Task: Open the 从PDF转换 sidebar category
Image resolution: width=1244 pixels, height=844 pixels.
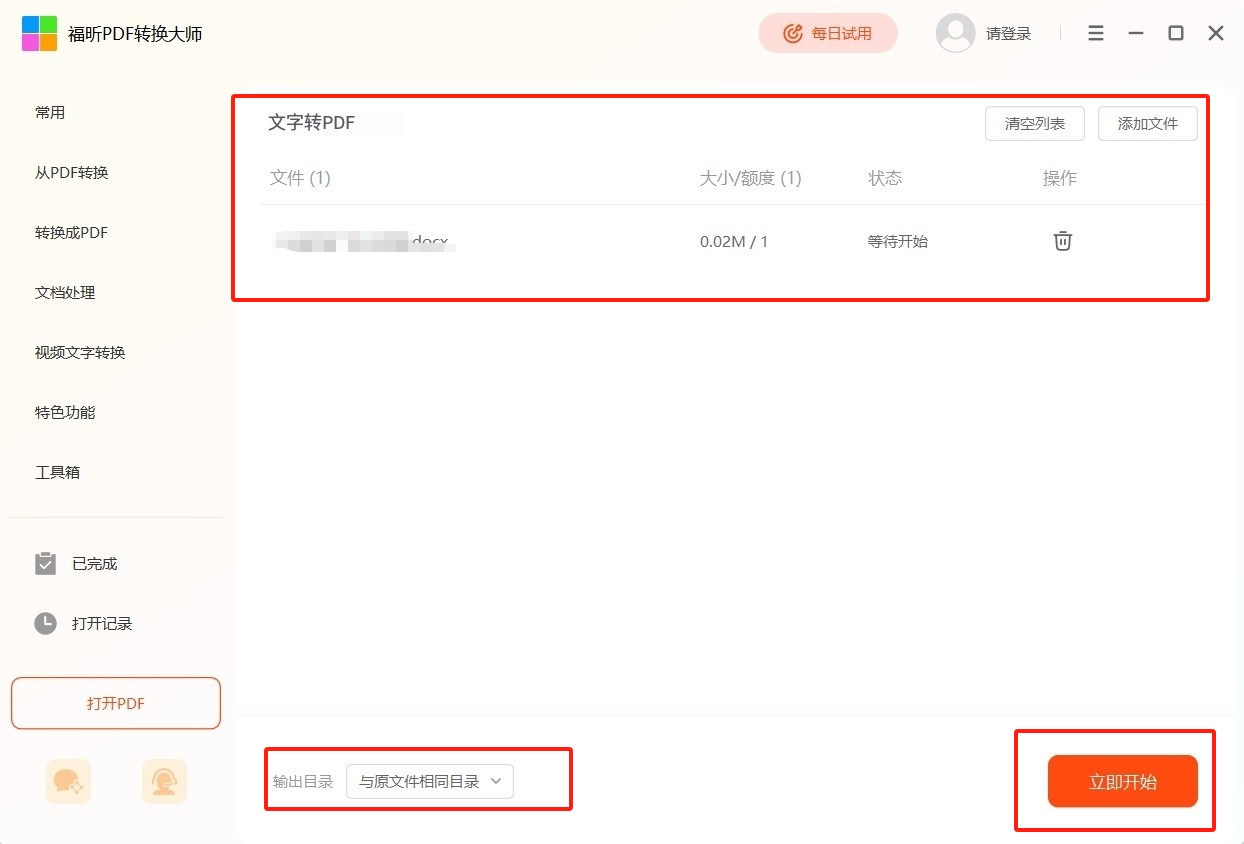Action: (71, 173)
